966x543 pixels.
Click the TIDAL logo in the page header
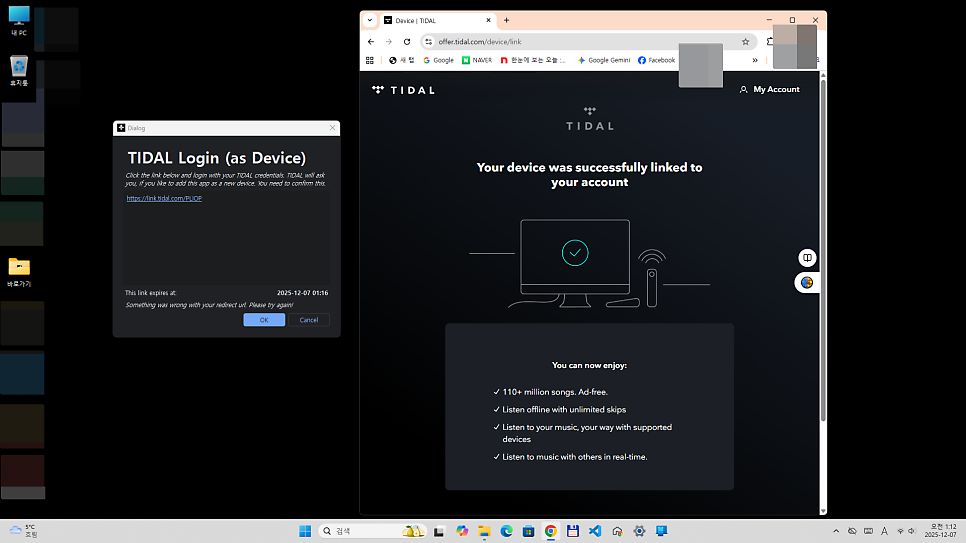pyautogui.click(x=404, y=90)
